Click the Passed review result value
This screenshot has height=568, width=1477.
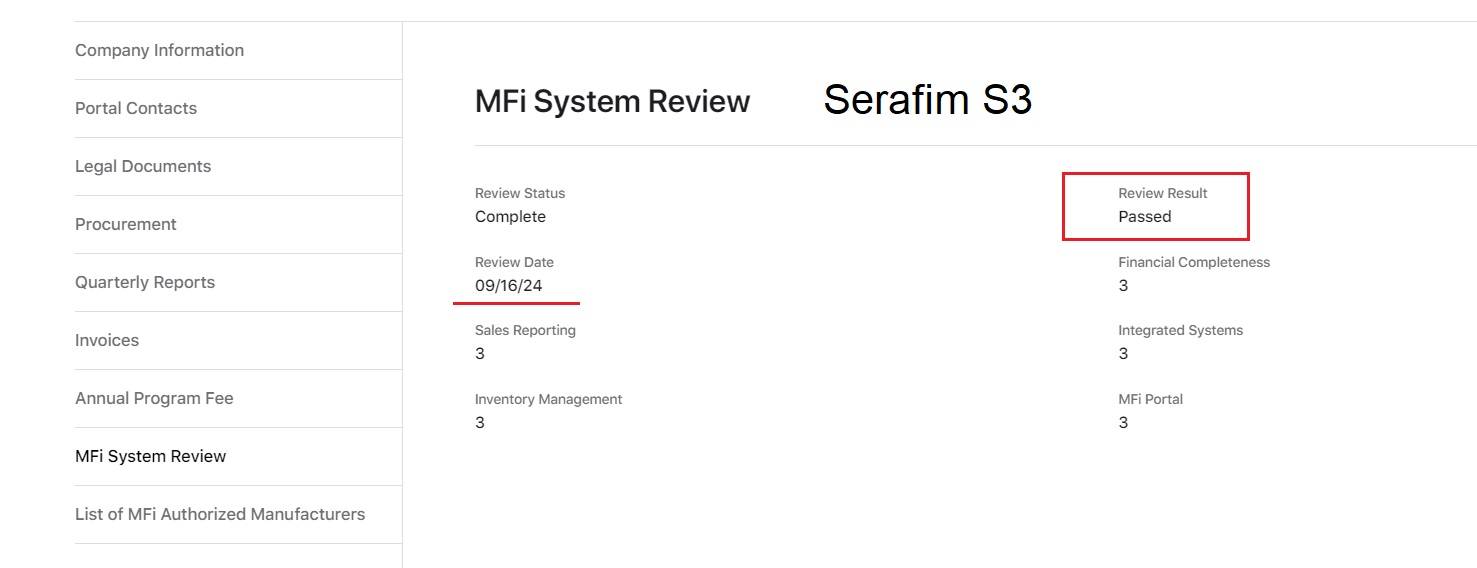pyautogui.click(x=1144, y=217)
